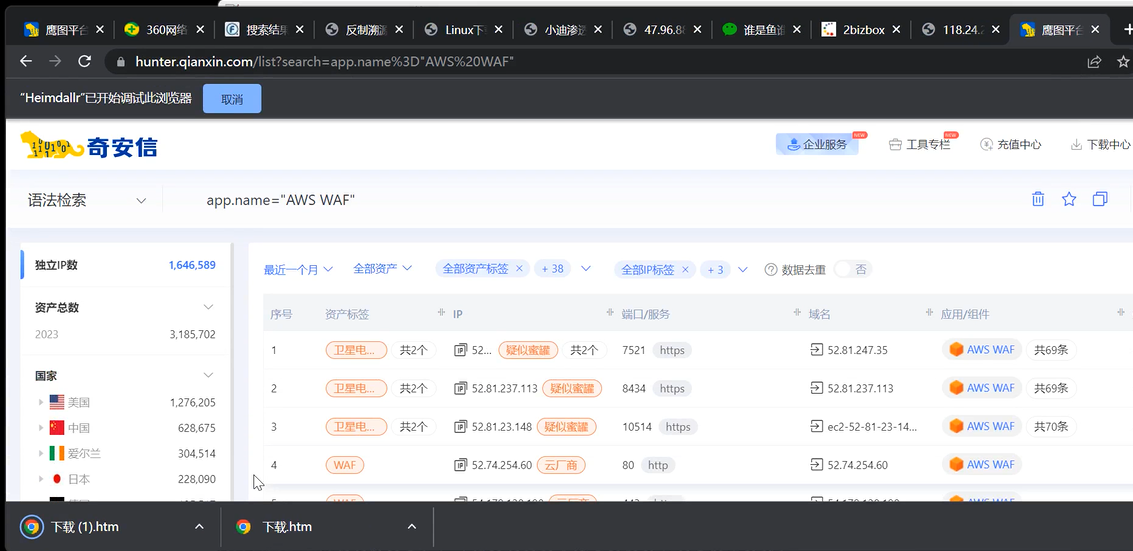Image resolution: width=1133 pixels, height=551 pixels.
Task: Click 取消 to stop debugging
Action: coord(232,99)
